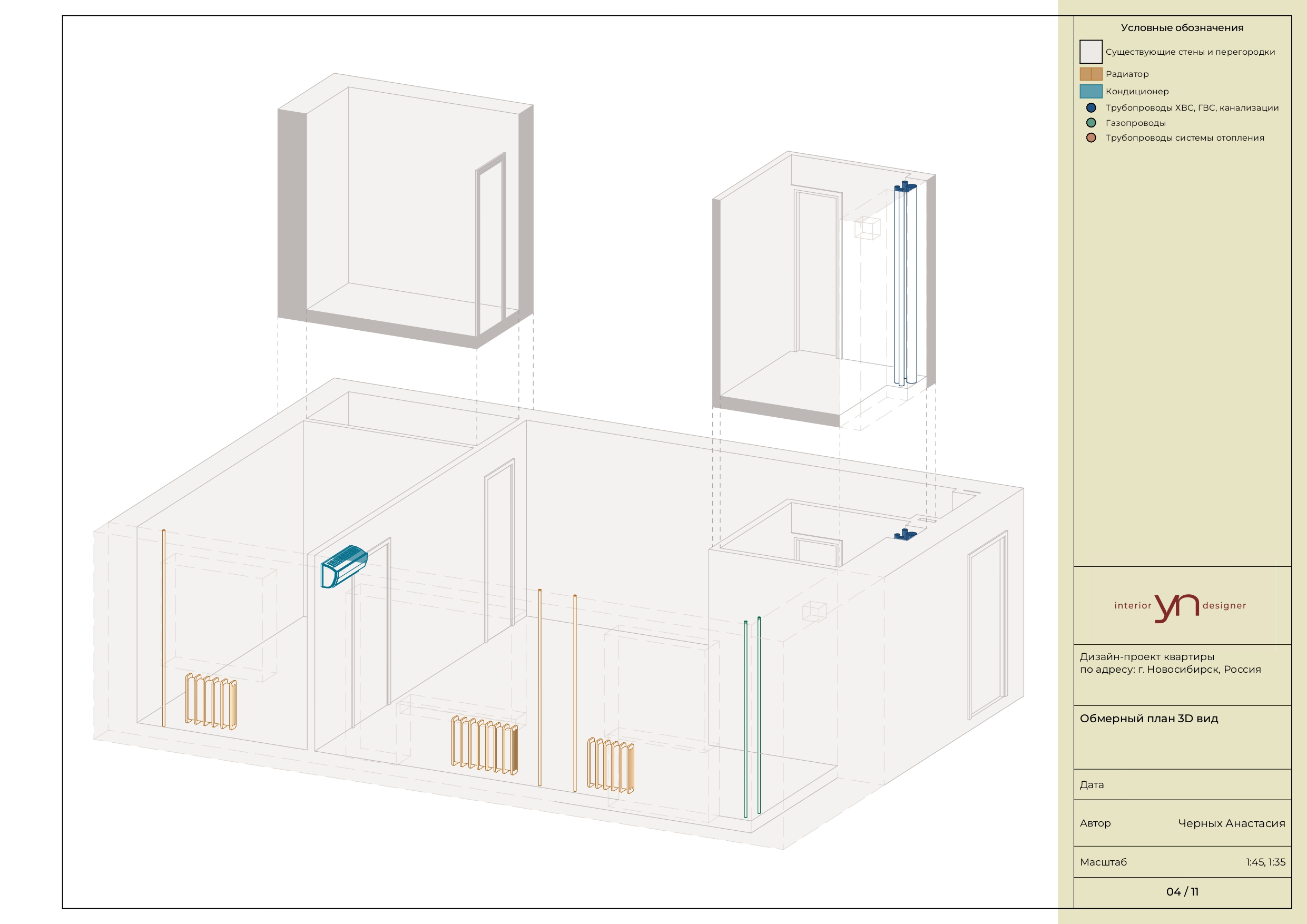1307x924 pixels.
Task: Click the door in the upper-left detached room
Action: tap(490, 245)
